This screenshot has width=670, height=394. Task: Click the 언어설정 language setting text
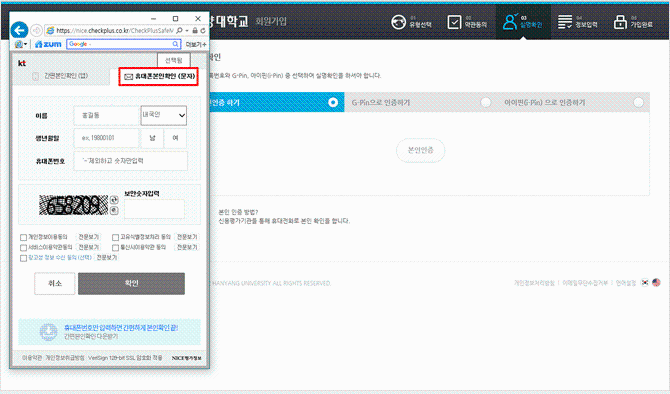626,283
